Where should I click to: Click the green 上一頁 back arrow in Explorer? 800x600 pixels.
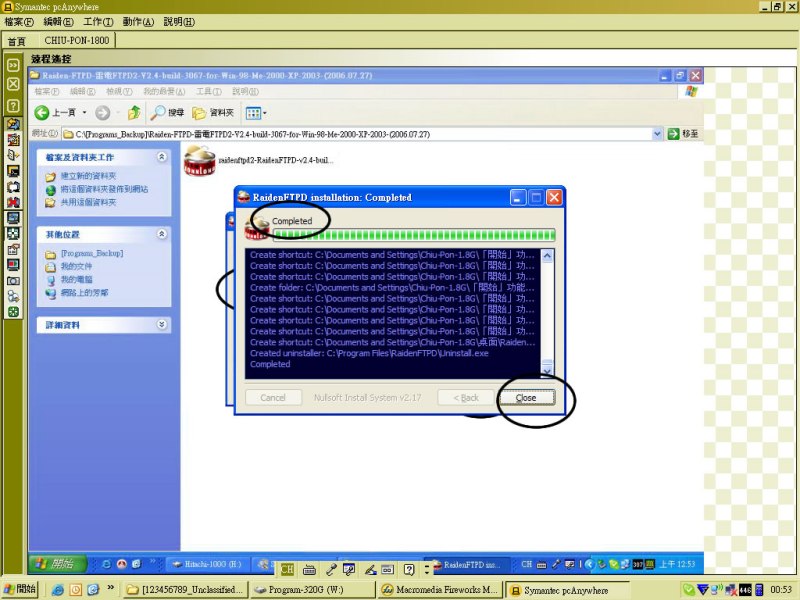pyautogui.click(x=42, y=112)
